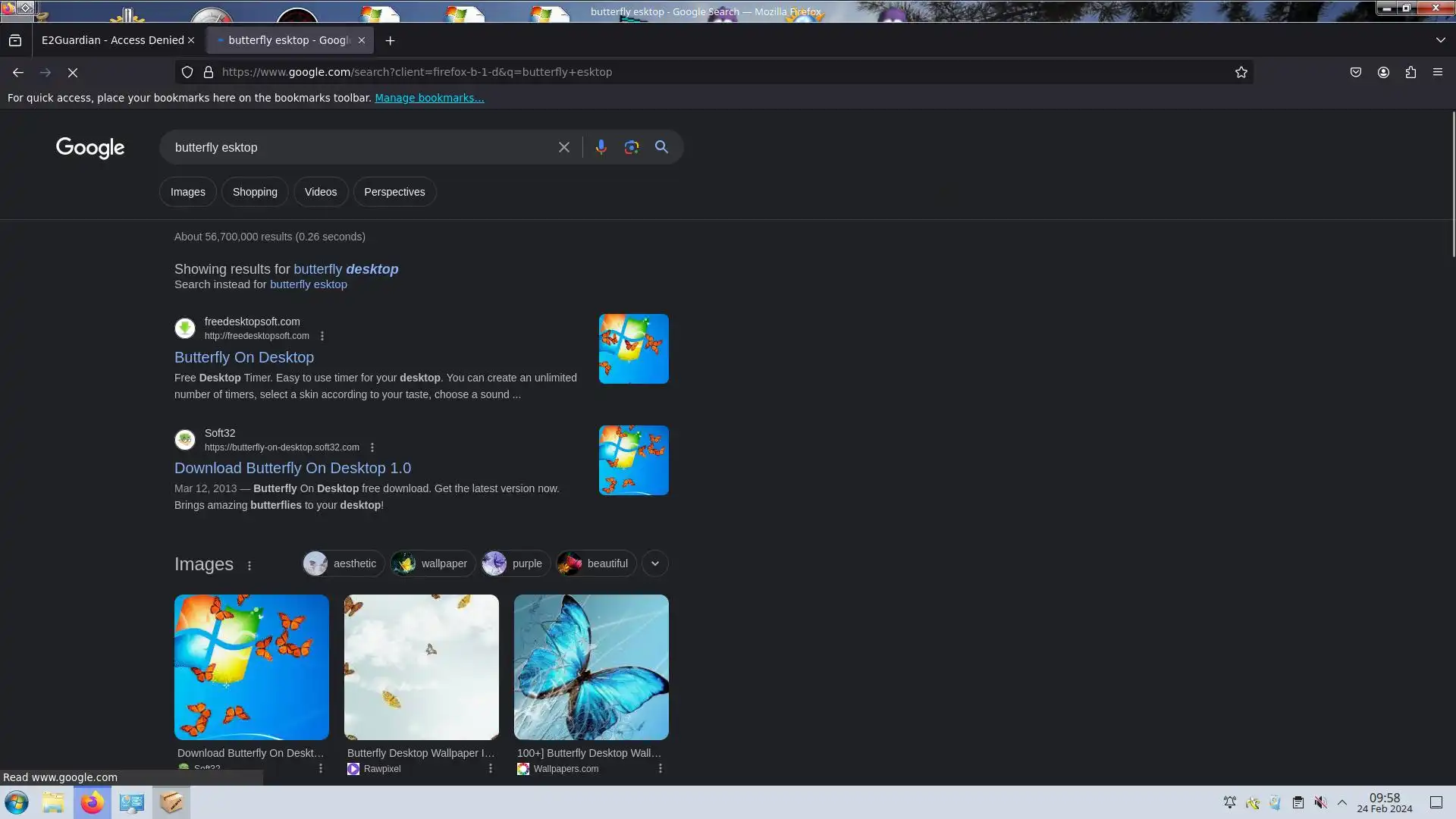
Task: Open Google Lens image search
Action: coord(631,147)
